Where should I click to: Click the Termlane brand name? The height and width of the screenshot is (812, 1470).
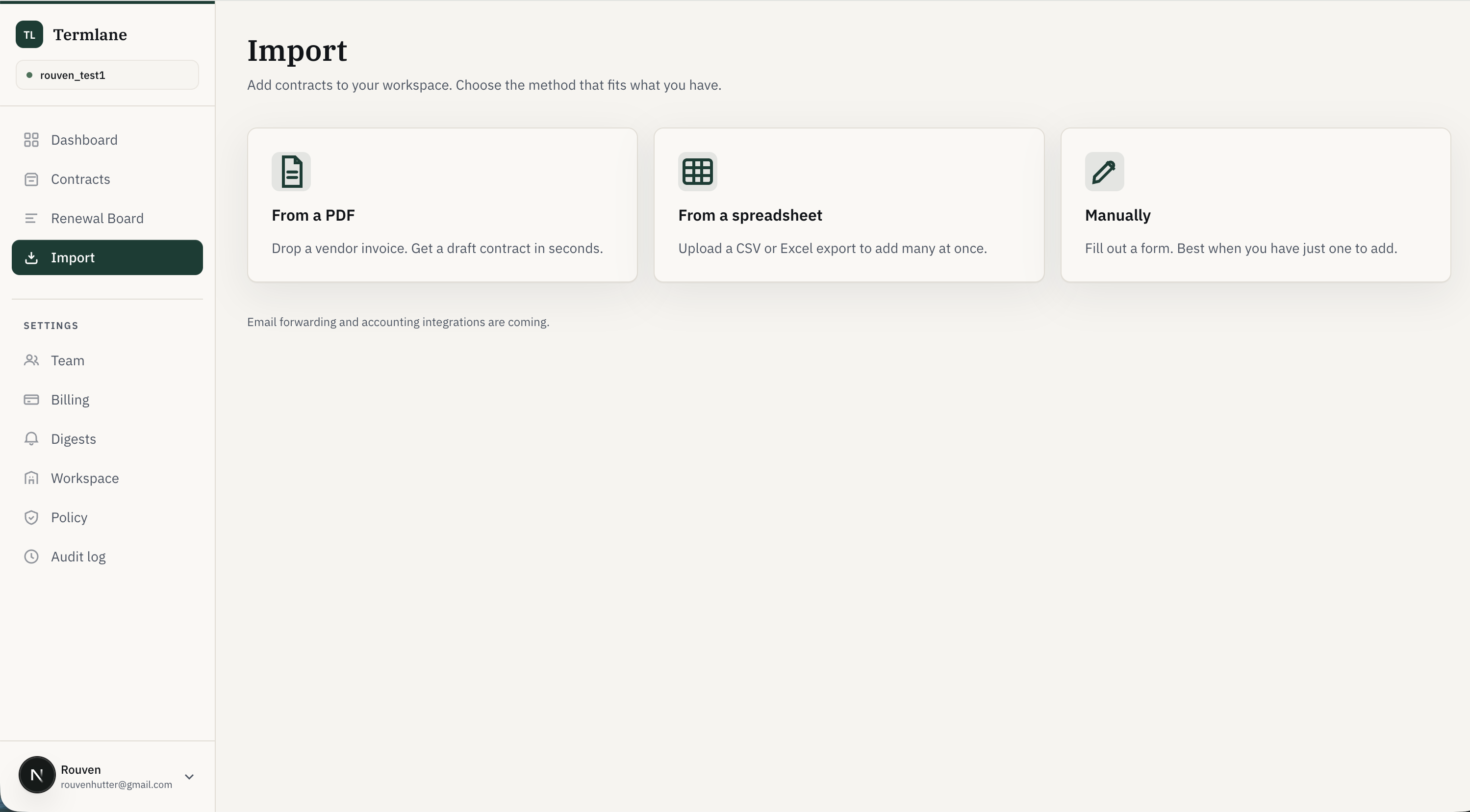[90, 34]
